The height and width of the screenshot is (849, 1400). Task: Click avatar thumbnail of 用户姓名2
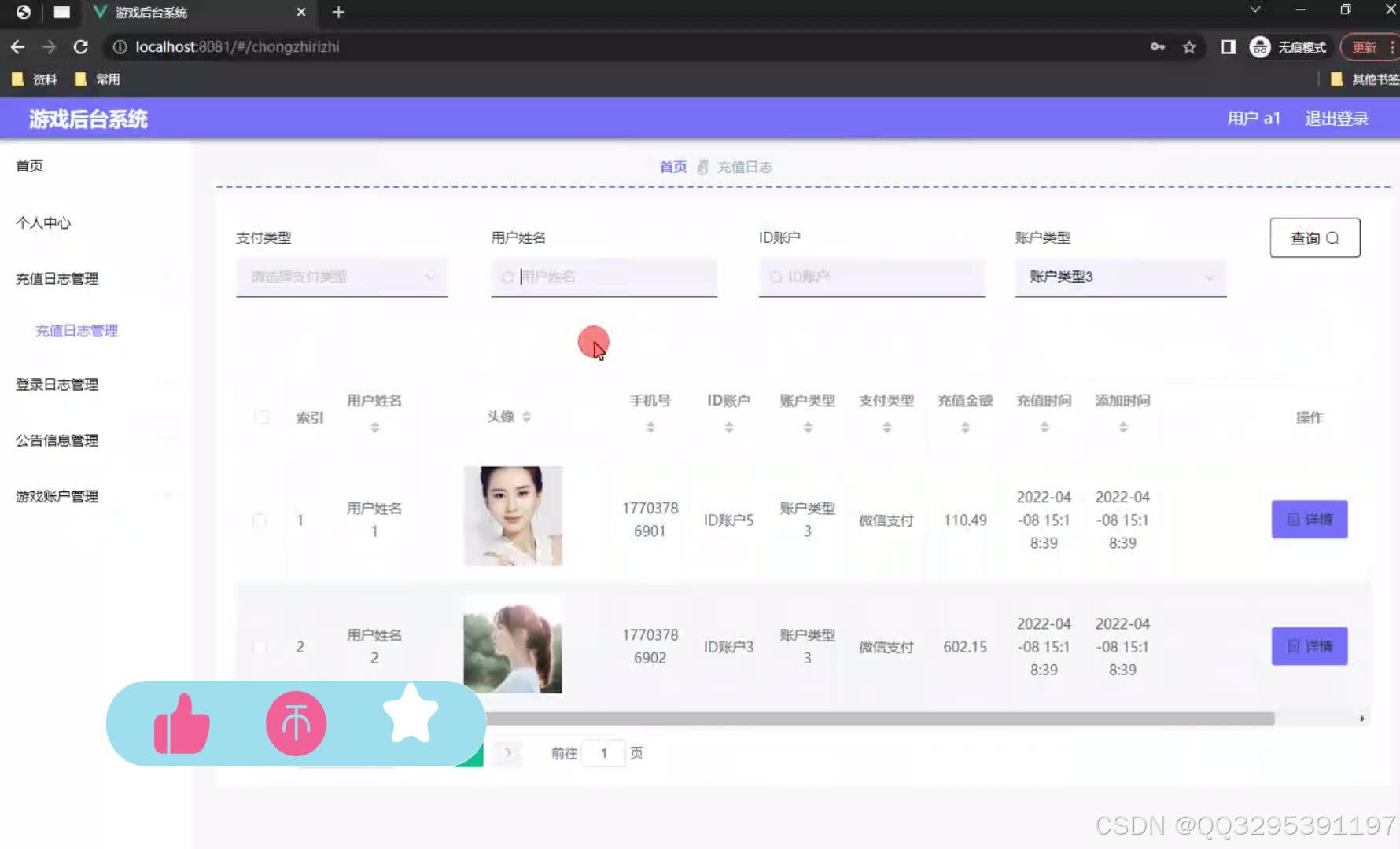point(513,645)
